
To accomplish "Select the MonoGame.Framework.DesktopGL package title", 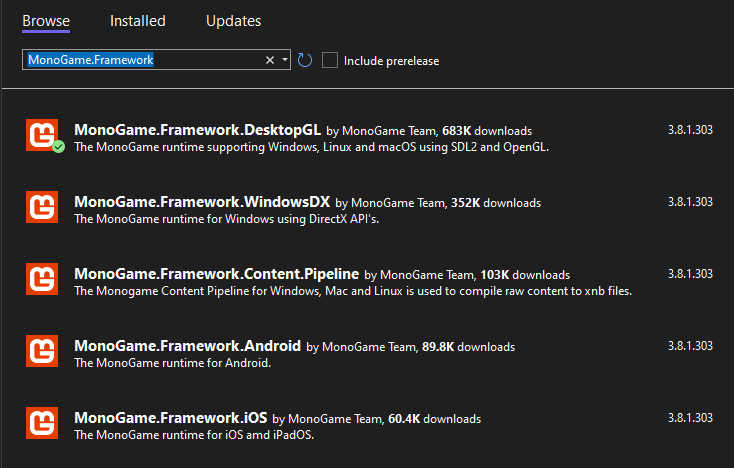I will pyautogui.click(x=197, y=130).
